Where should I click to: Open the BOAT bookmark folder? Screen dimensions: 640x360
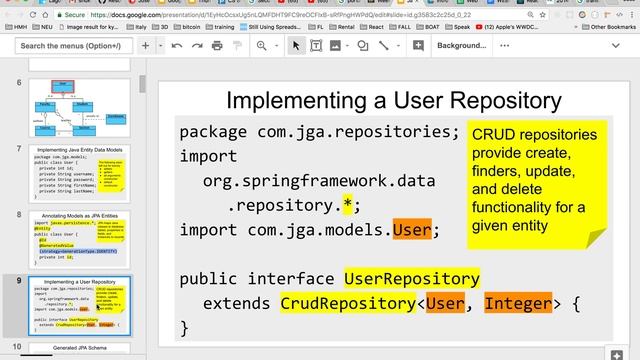point(428,27)
